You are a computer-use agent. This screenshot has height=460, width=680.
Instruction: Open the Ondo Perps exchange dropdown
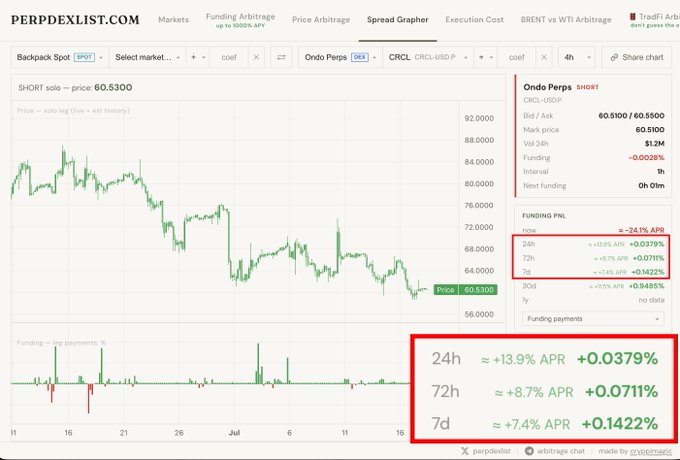[x=340, y=57]
